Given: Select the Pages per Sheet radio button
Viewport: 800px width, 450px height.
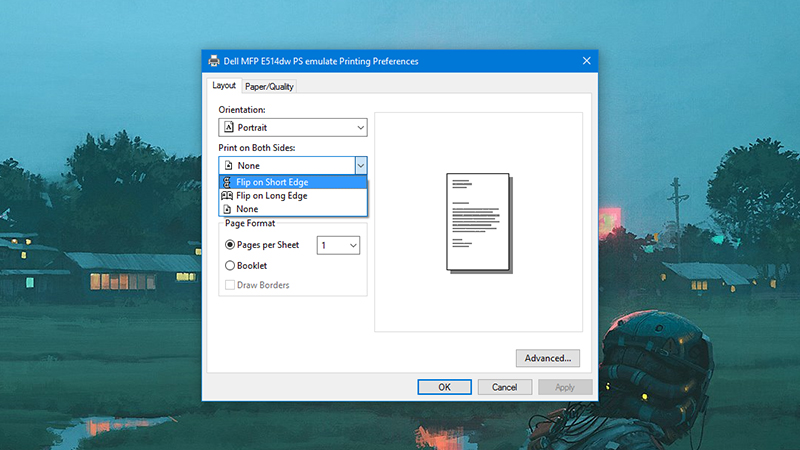Looking at the screenshot, I should (230, 245).
